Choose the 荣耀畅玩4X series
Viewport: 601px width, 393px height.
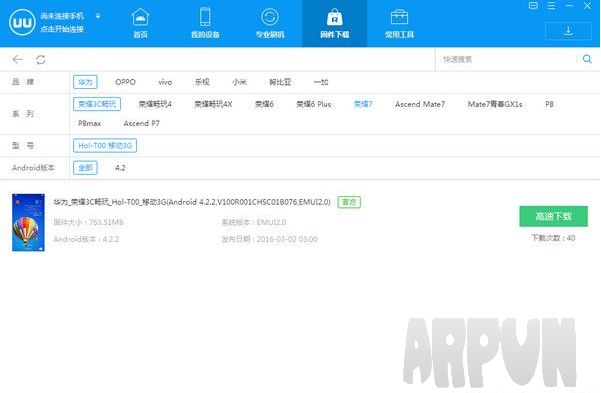[213, 104]
